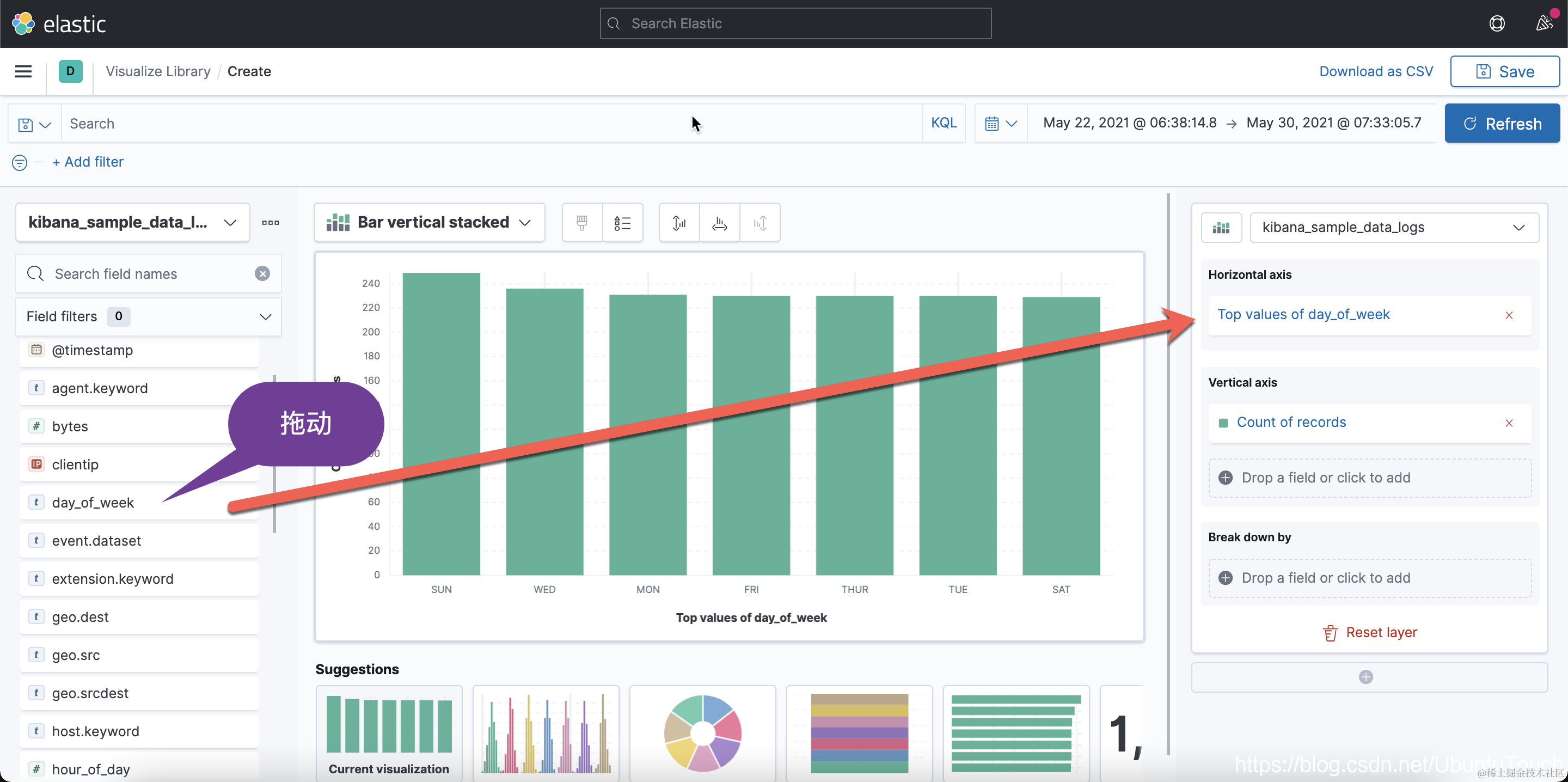Click the Reset layer button

[x=1370, y=632]
